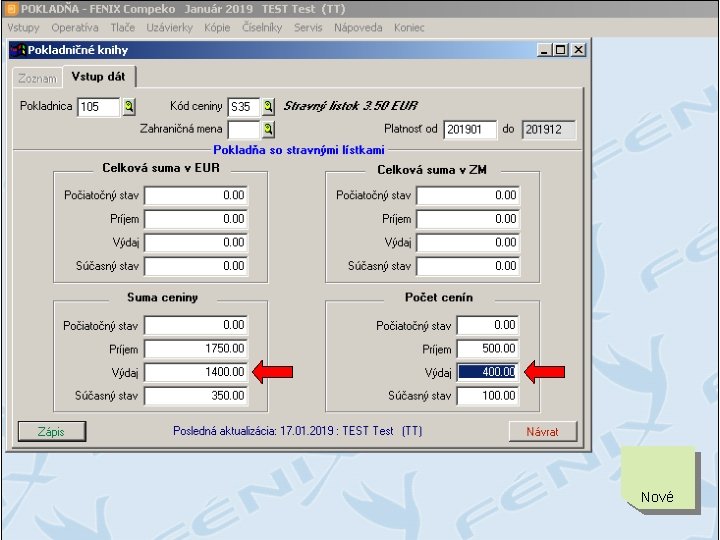Click the text Stravný lístok 3.50 EUR
The width and height of the screenshot is (720, 540).
pos(350,106)
